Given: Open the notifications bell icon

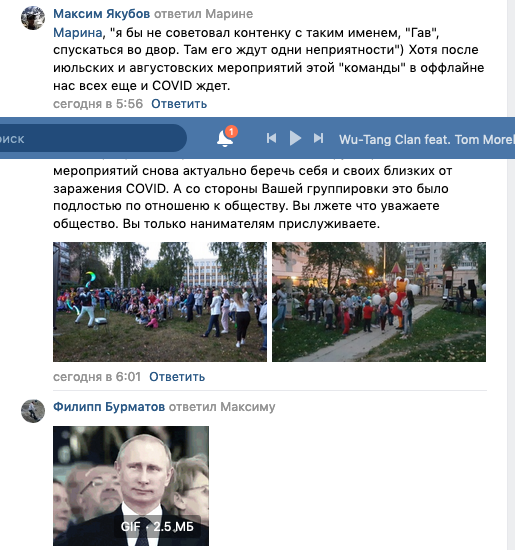Looking at the screenshot, I should coord(225,138).
